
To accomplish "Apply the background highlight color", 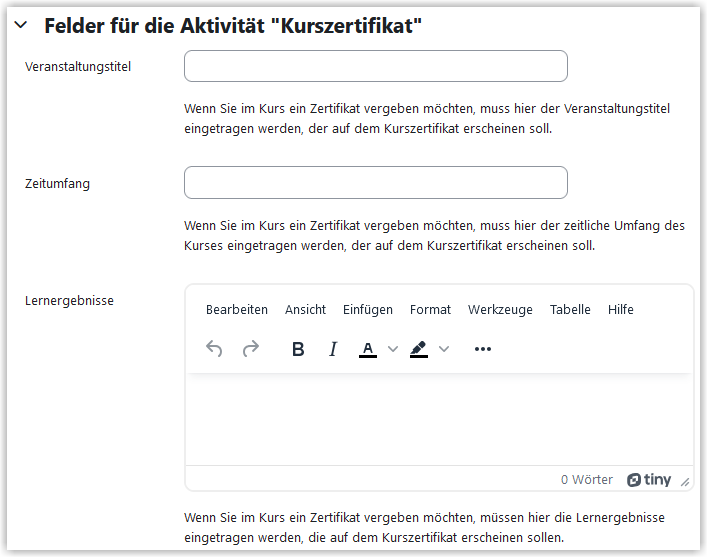I will click(x=419, y=349).
